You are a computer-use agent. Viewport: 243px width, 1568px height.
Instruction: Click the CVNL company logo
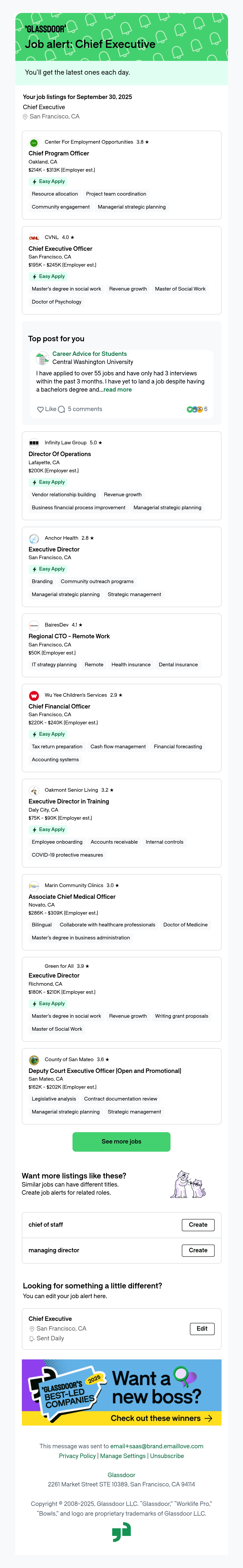(x=34, y=238)
